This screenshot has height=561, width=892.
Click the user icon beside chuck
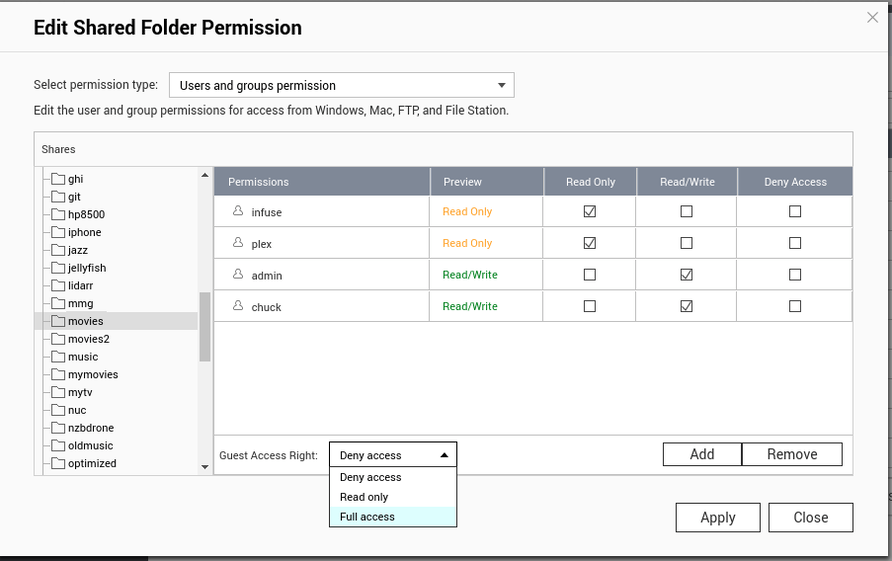point(238,306)
